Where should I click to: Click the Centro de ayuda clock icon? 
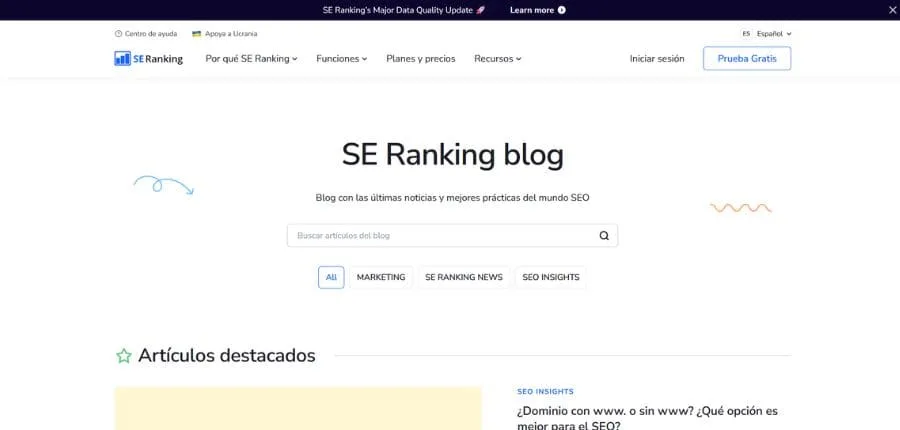coord(119,34)
